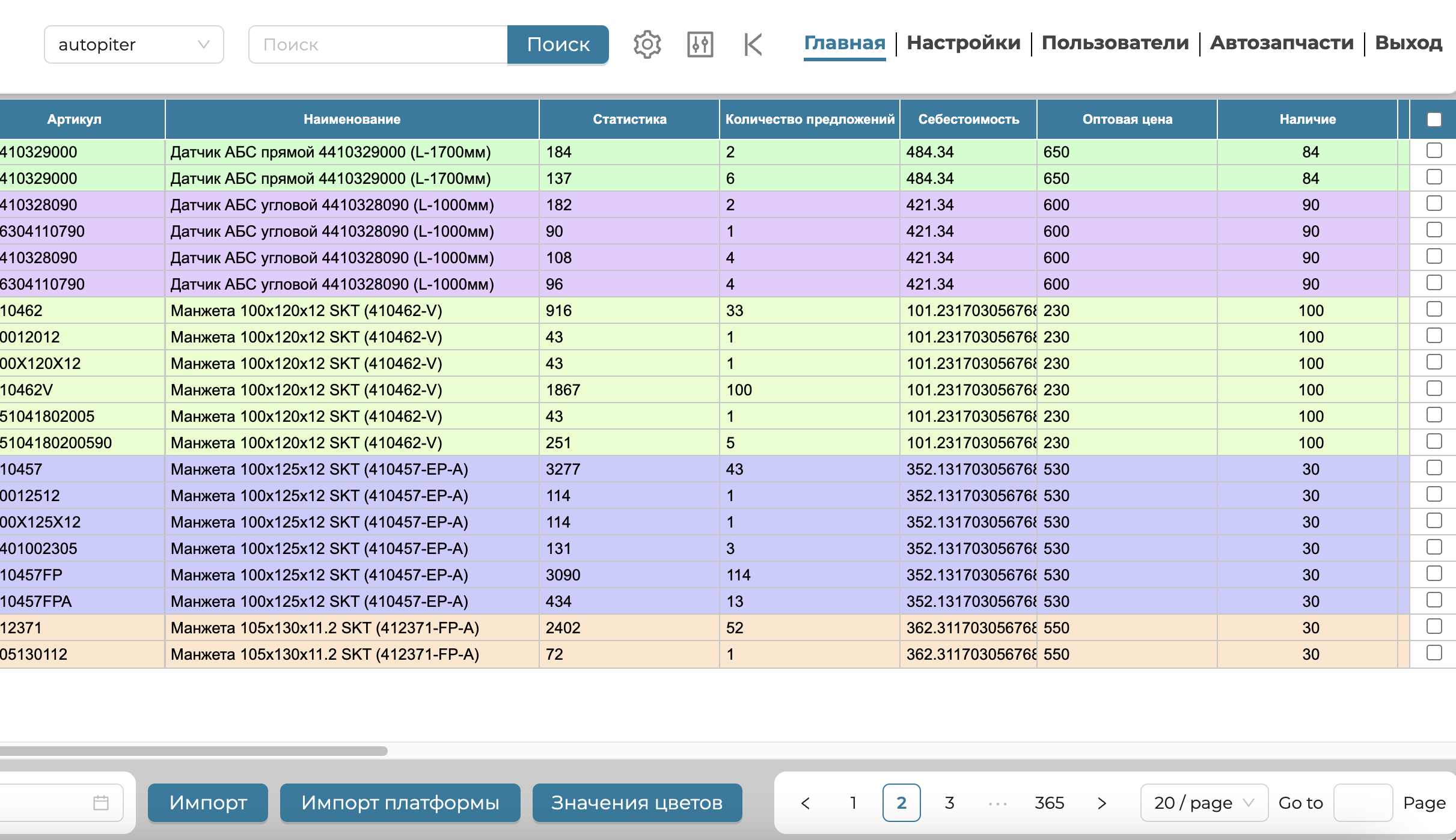Go to previous page arrow
The width and height of the screenshot is (1456, 840).
click(x=806, y=803)
